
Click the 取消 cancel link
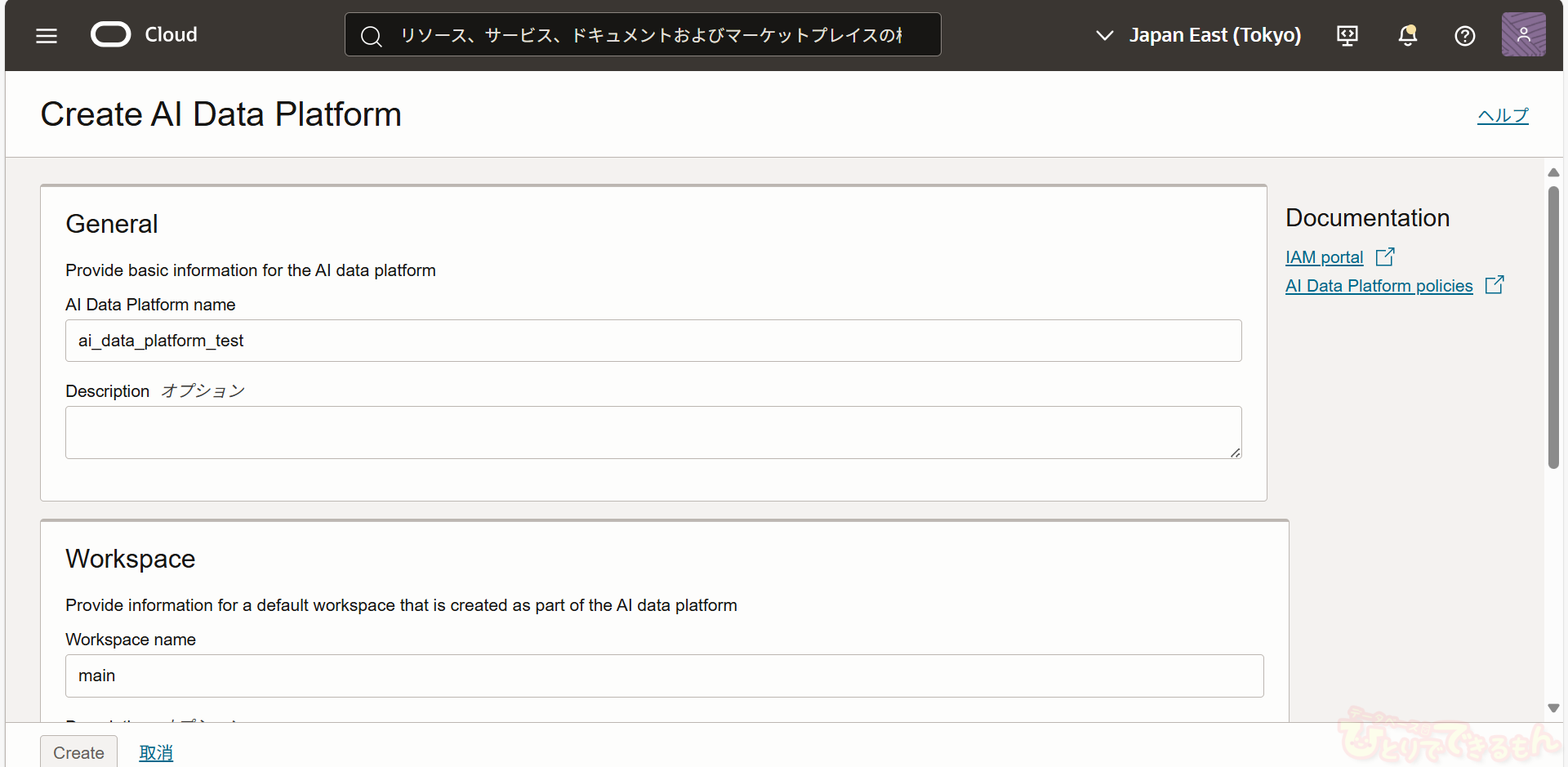coord(156,752)
